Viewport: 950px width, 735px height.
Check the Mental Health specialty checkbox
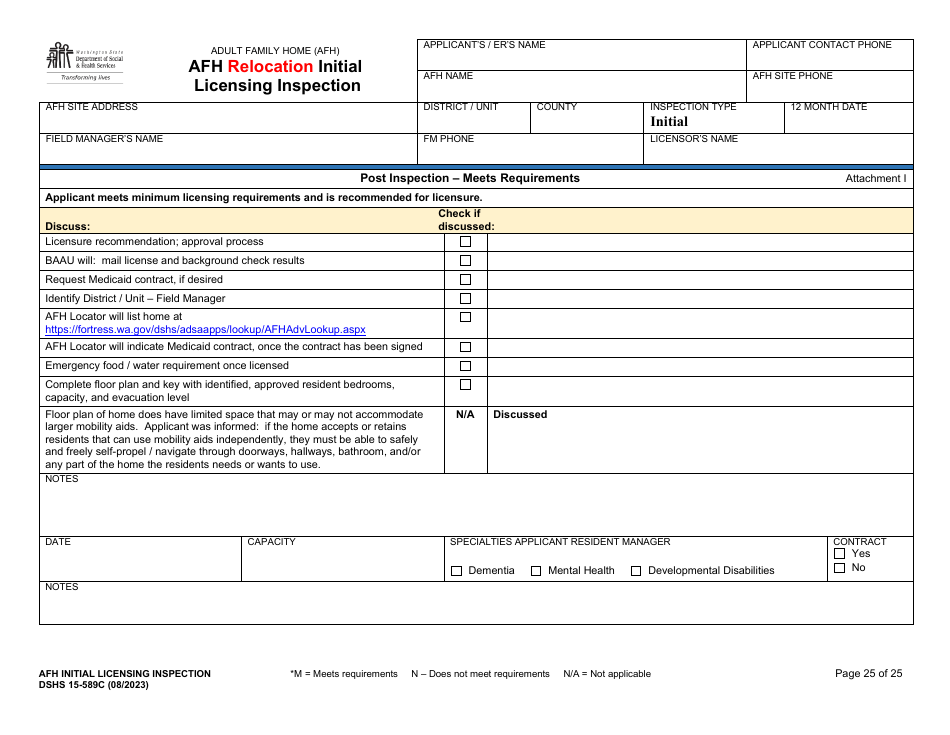tap(536, 570)
